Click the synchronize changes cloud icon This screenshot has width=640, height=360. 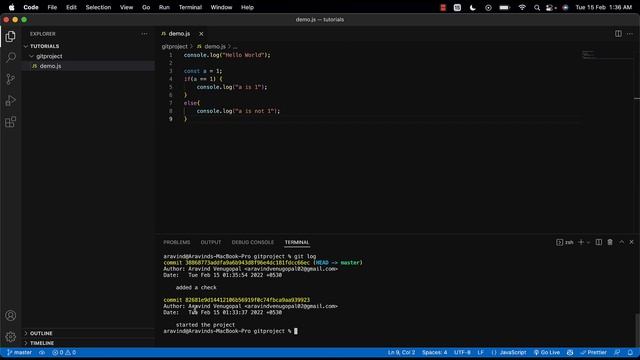(x=42, y=353)
